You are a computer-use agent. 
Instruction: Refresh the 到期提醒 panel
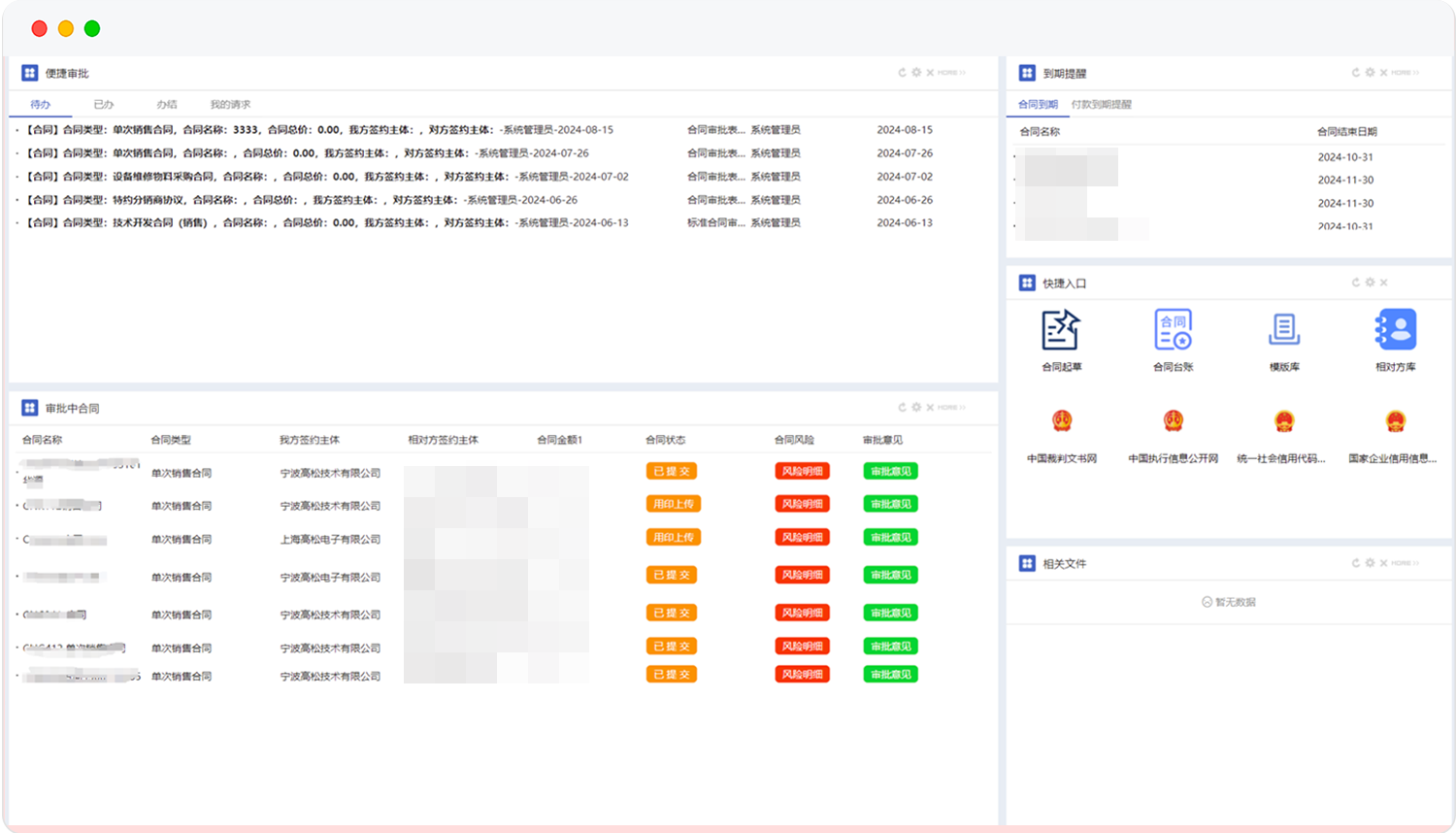pos(1356,73)
